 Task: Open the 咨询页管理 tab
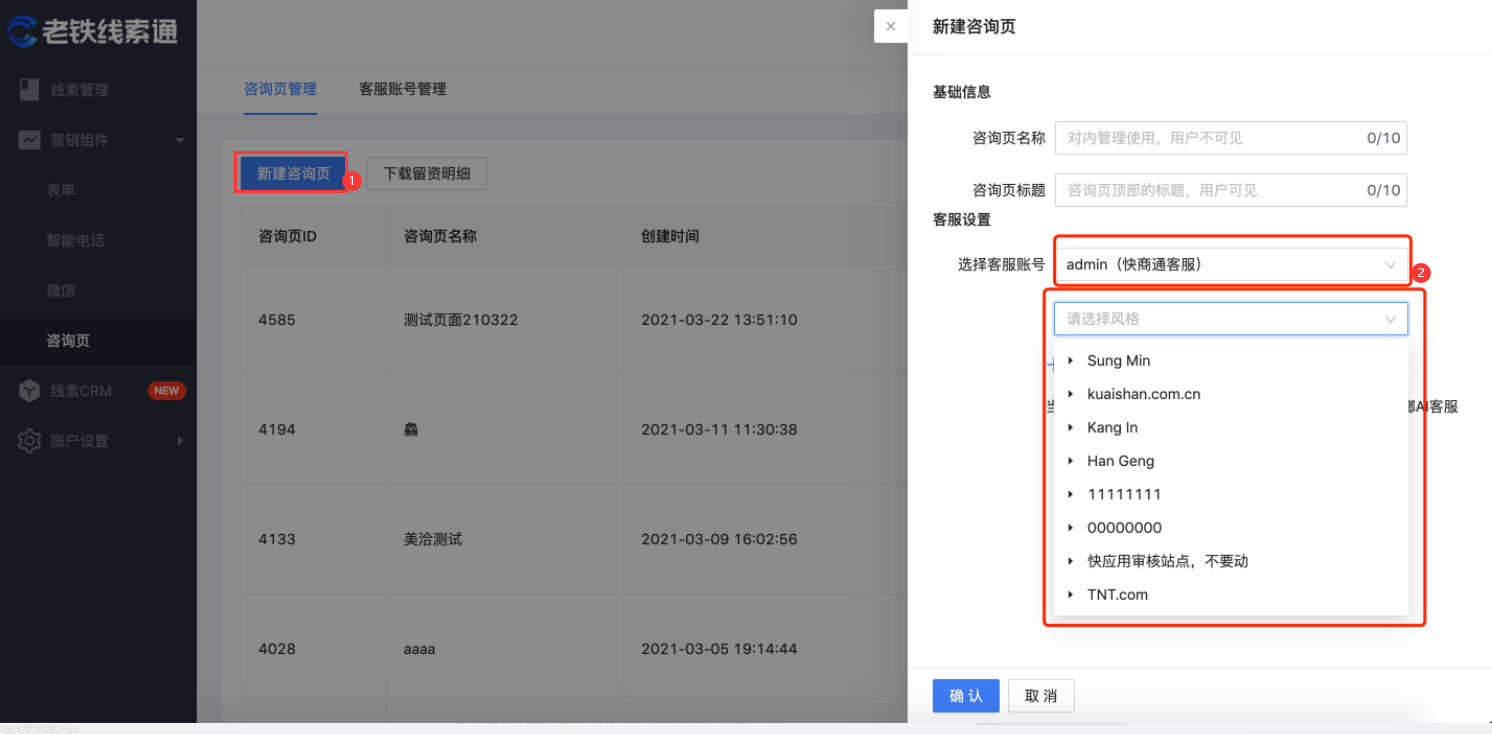[x=280, y=89]
